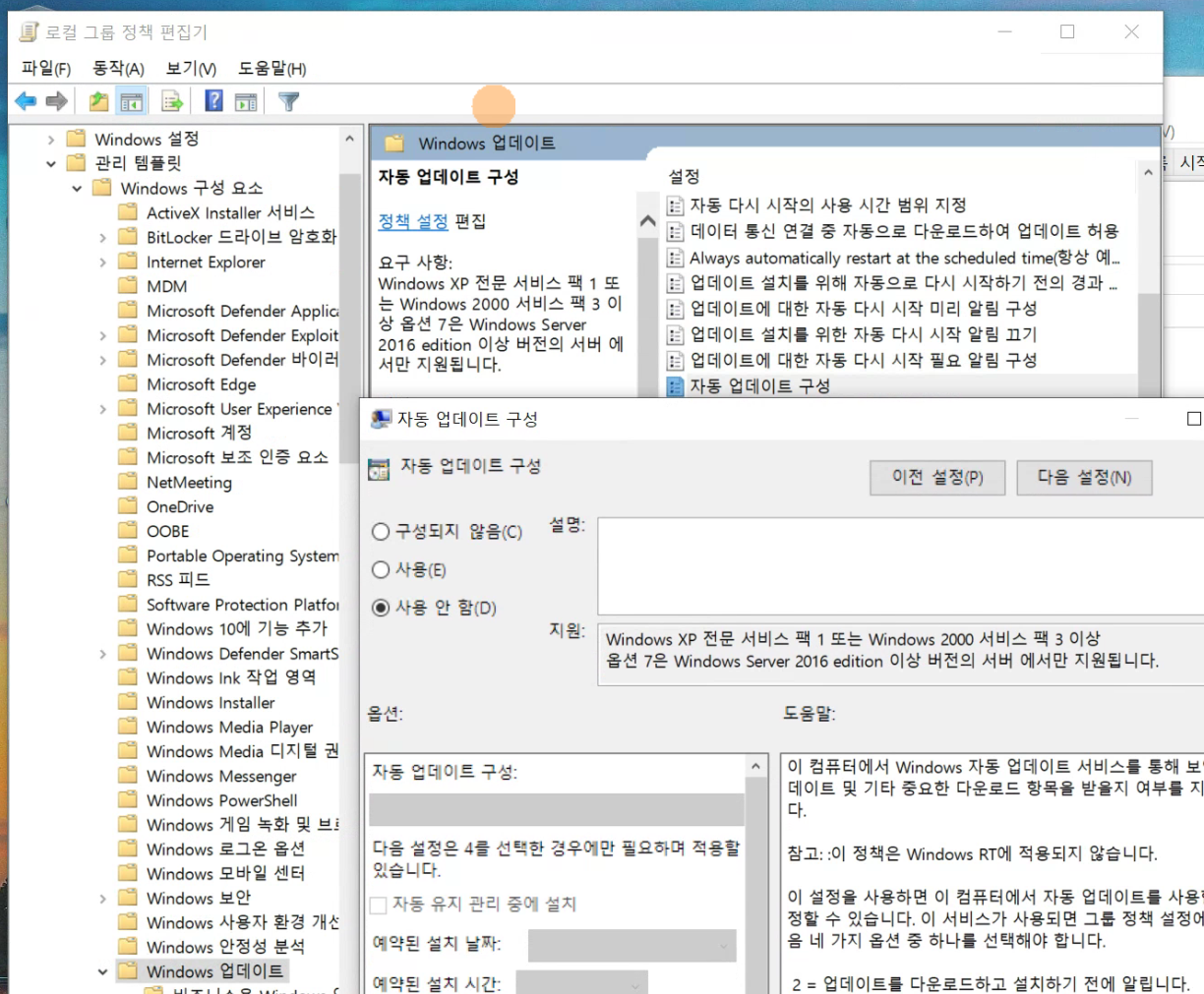Select the 사용(E) radio button
Screen dimensions: 1204x994
381,569
